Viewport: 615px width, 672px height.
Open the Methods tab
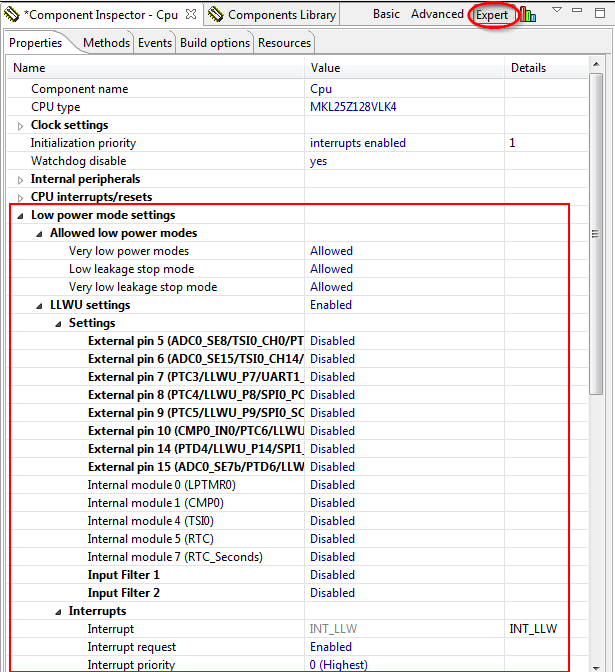coord(106,43)
